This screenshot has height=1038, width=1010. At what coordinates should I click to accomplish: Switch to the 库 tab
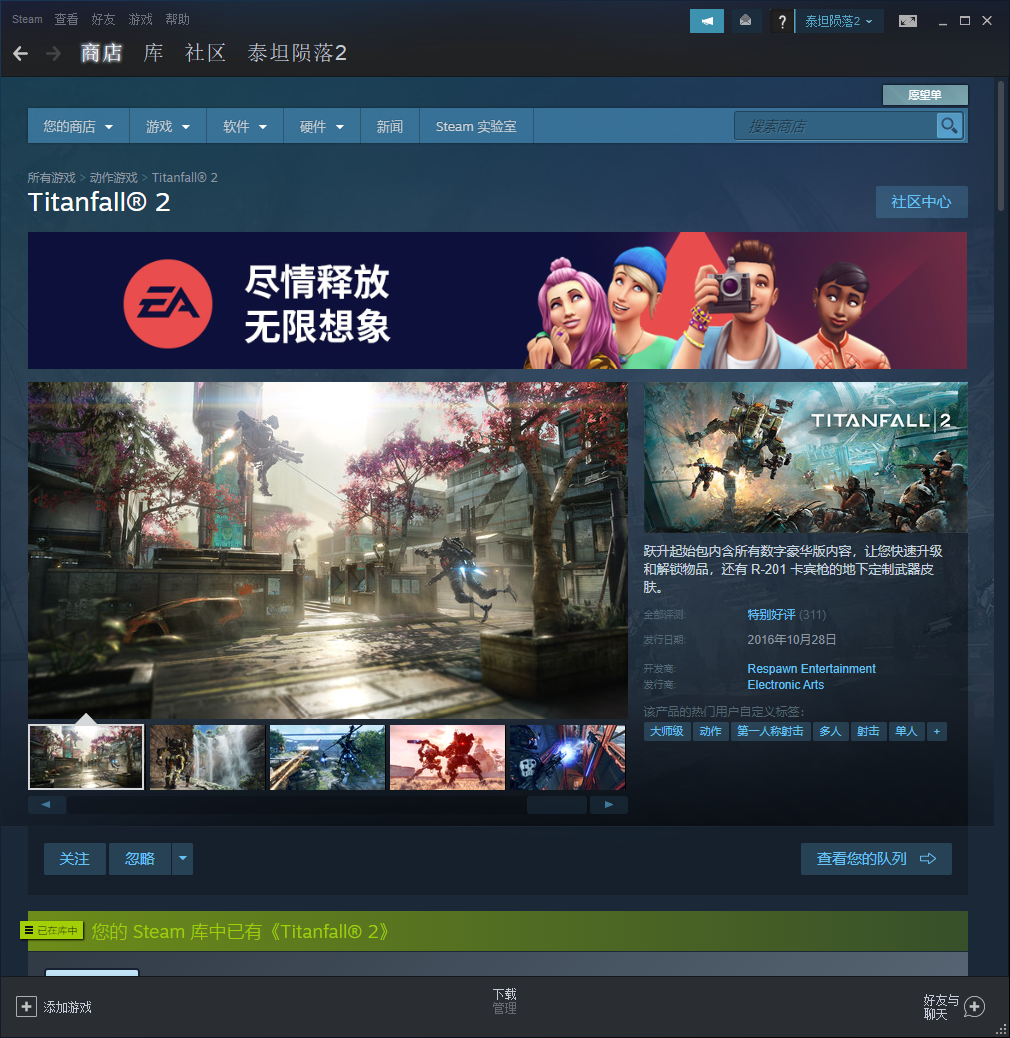154,53
